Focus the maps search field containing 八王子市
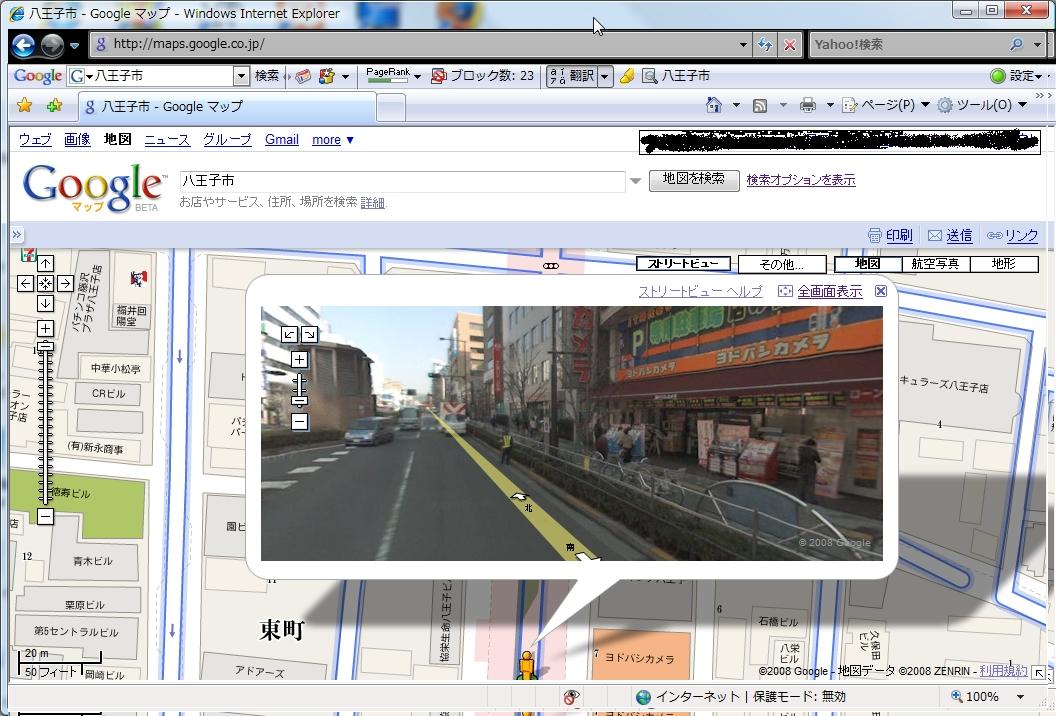Viewport: 1056px width, 716px height. point(403,181)
